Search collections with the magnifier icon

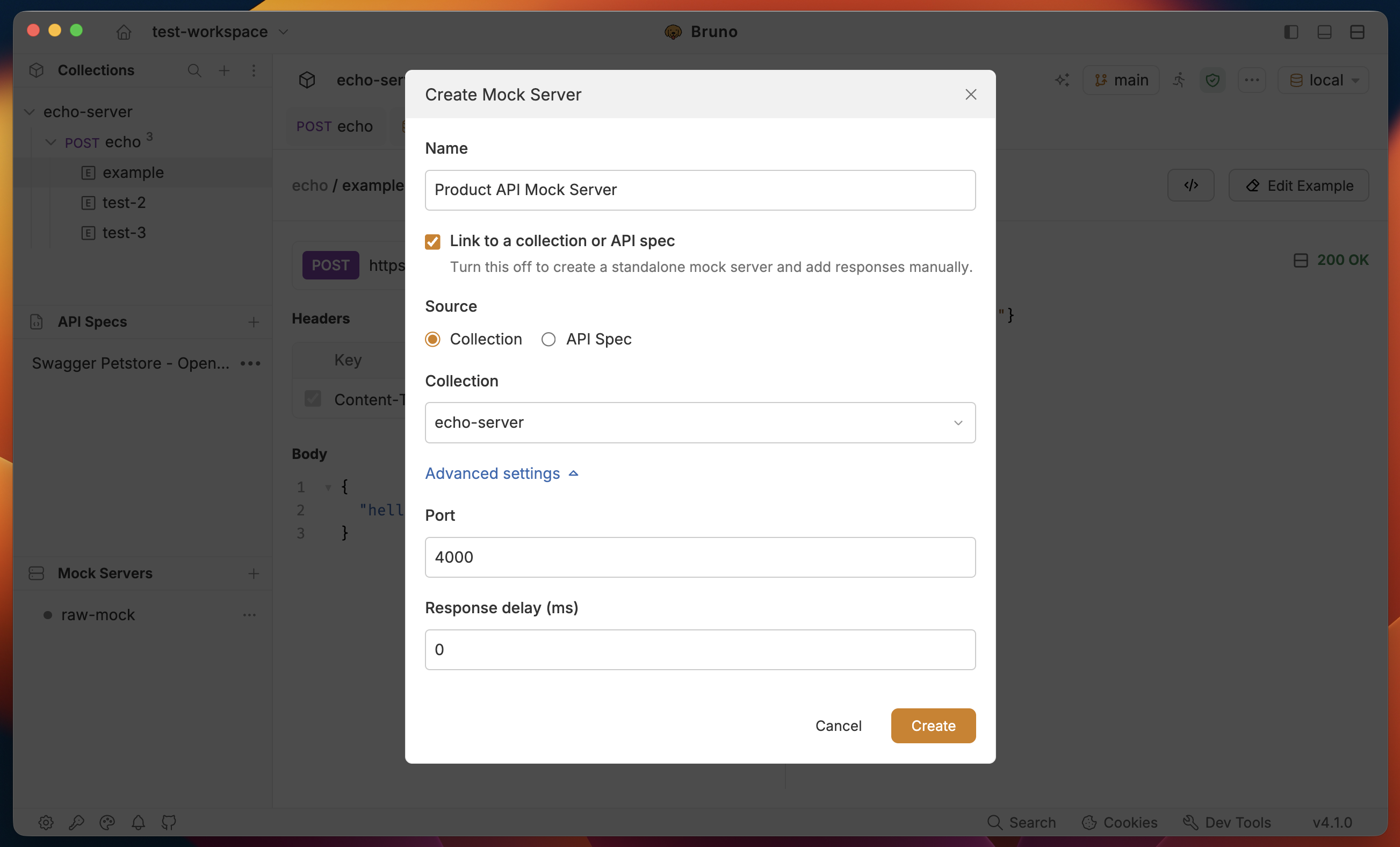pyautogui.click(x=194, y=70)
